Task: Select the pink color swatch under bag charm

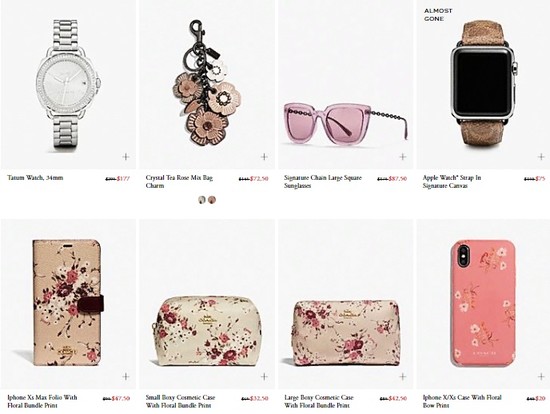Action: pos(212,200)
